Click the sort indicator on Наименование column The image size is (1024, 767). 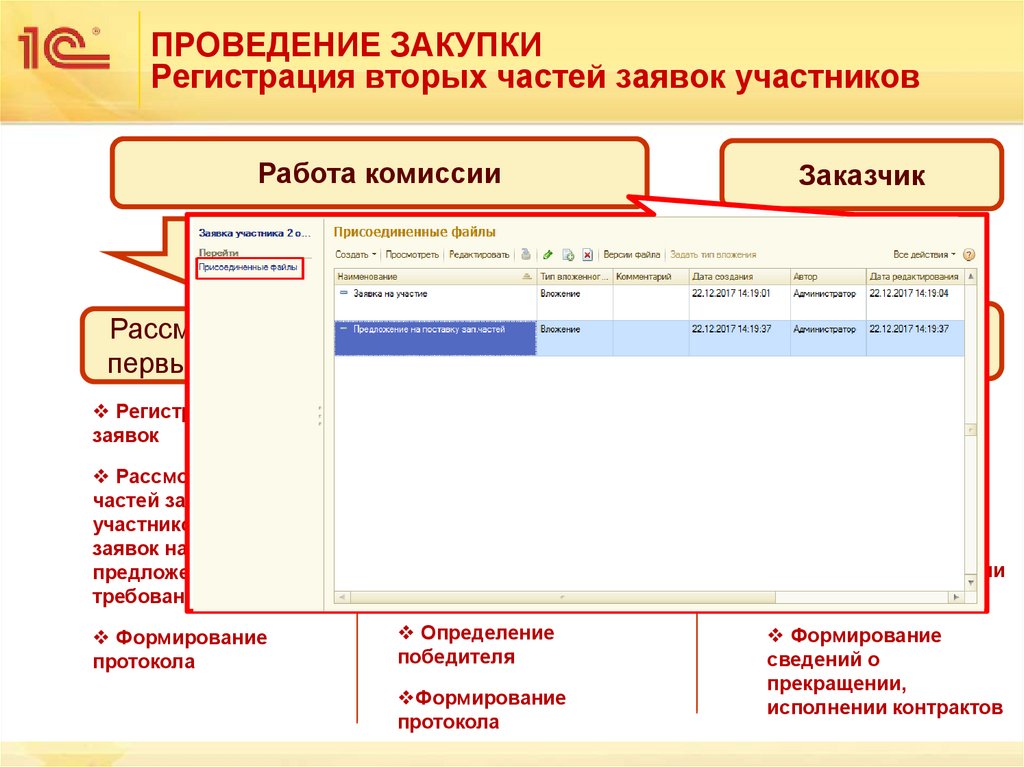tap(526, 276)
